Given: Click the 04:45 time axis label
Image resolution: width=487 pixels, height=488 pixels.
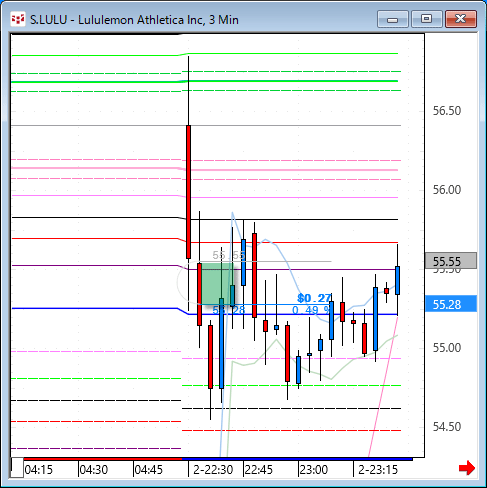Looking at the screenshot, I should pos(149,470).
